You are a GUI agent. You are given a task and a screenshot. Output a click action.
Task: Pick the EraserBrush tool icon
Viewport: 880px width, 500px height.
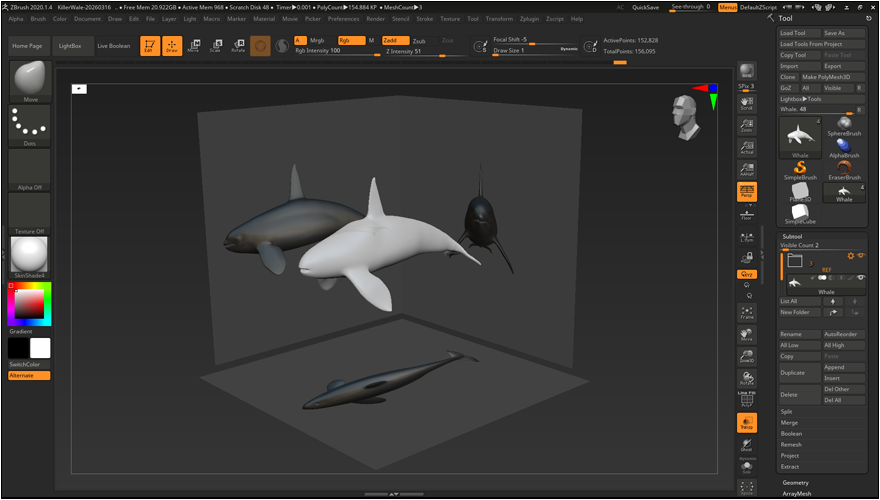point(844,170)
